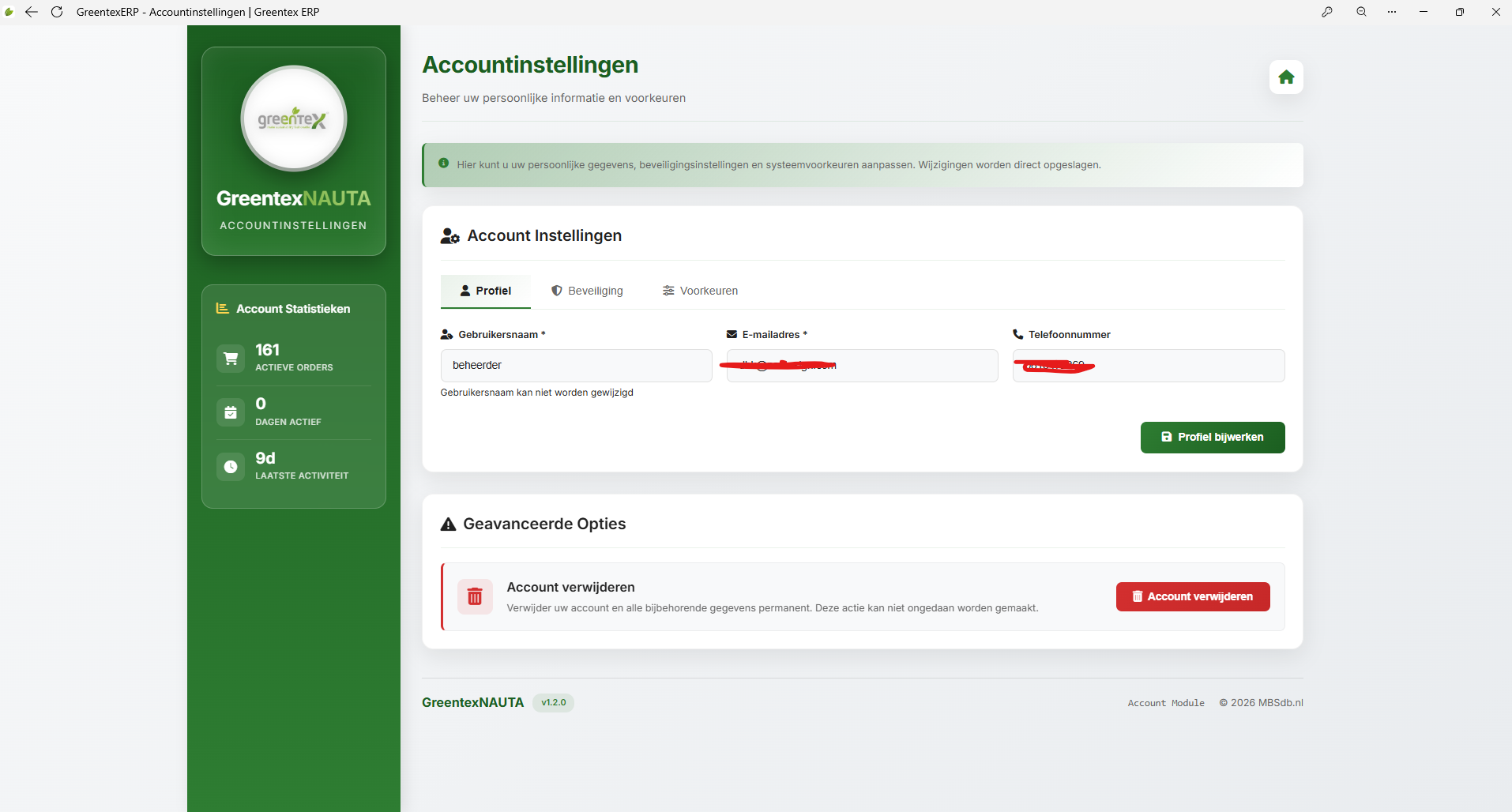Image resolution: width=1512 pixels, height=812 pixels.
Task: Switch to the Beveiliging tab
Action: coord(587,291)
